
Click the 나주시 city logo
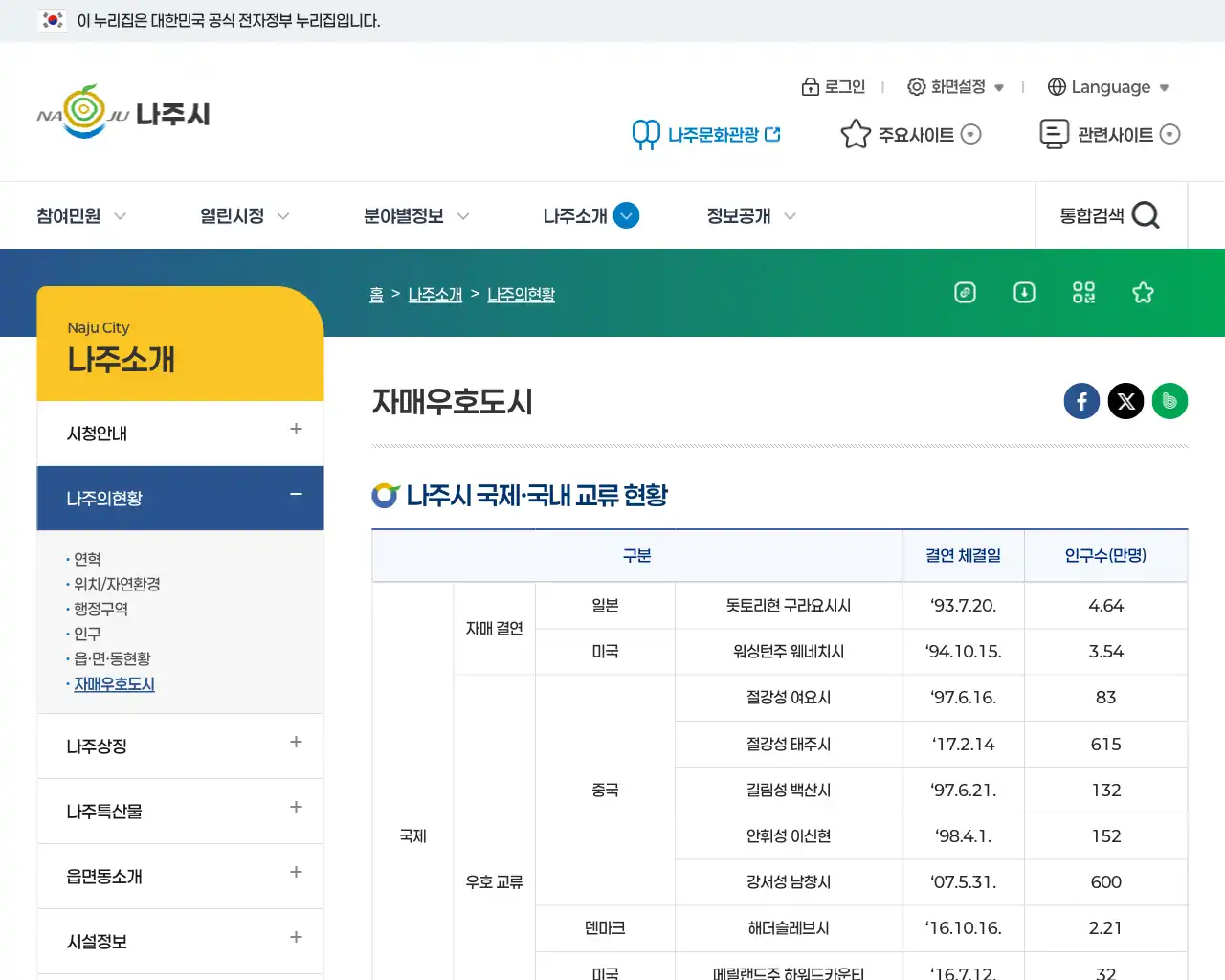click(122, 112)
